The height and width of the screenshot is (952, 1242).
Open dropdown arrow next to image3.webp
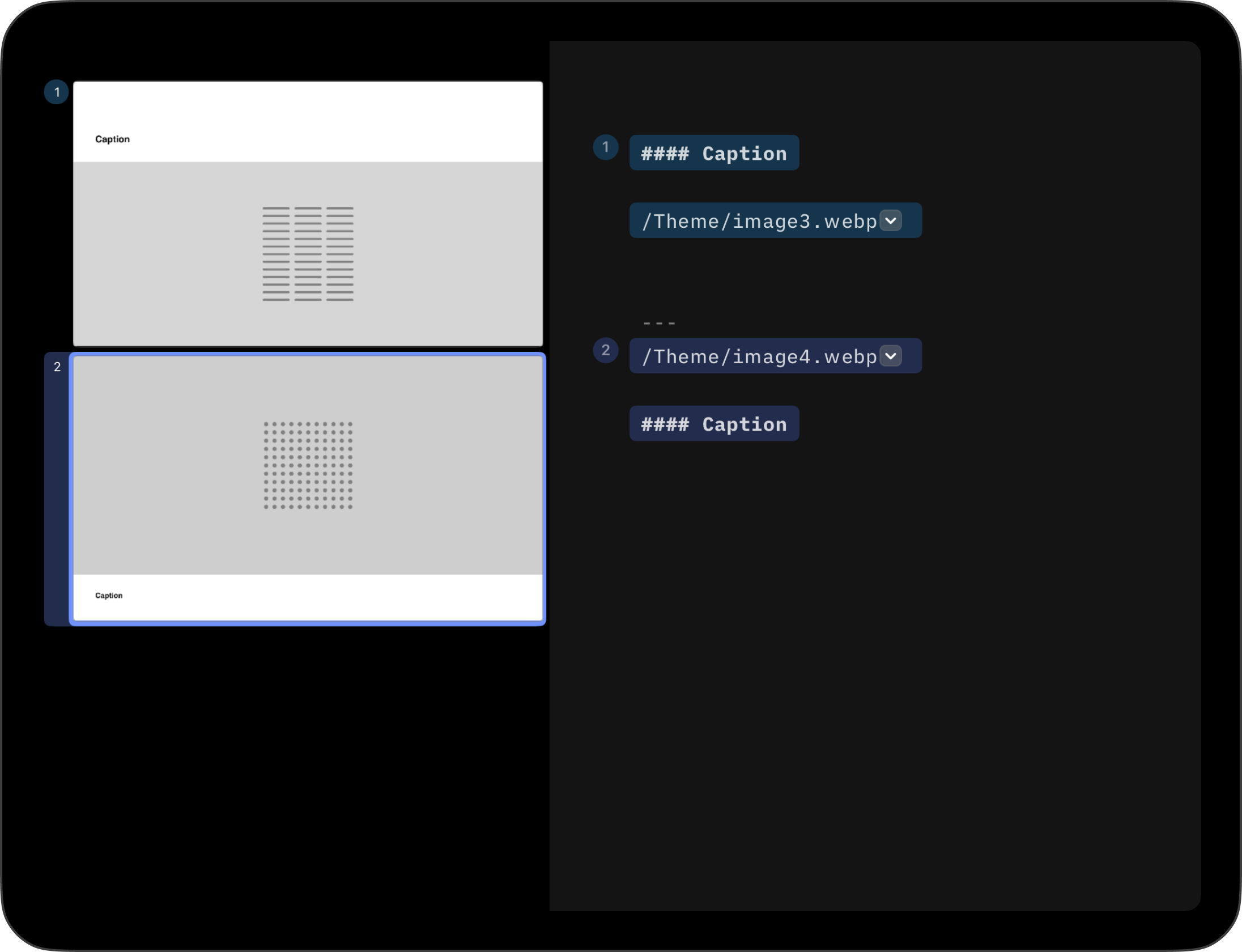[x=891, y=220]
